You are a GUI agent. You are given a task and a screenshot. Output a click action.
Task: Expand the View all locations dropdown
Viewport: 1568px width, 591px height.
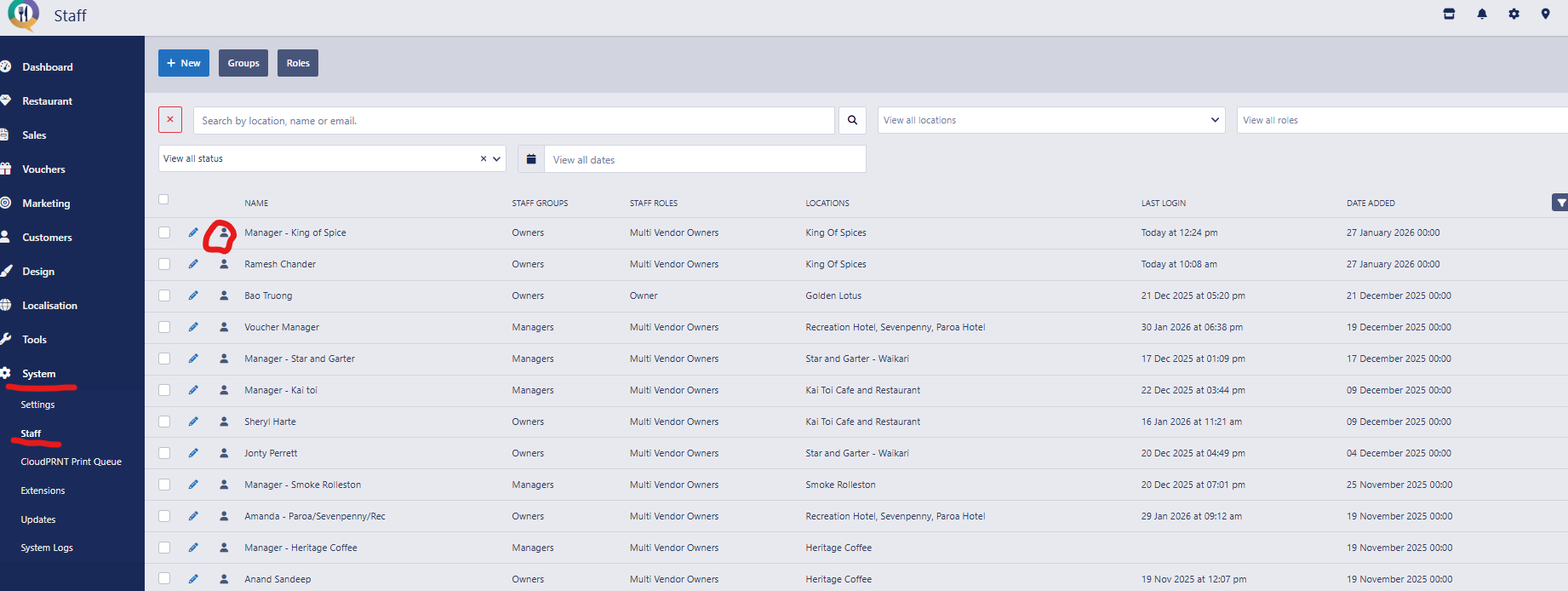[1050, 120]
